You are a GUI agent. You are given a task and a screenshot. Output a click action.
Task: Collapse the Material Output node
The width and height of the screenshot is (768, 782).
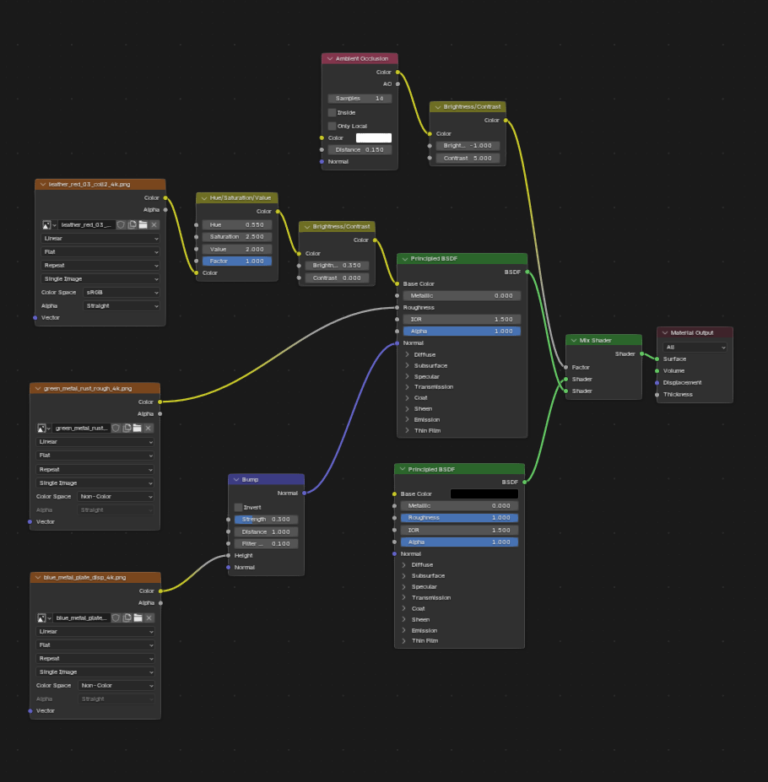point(665,333)
